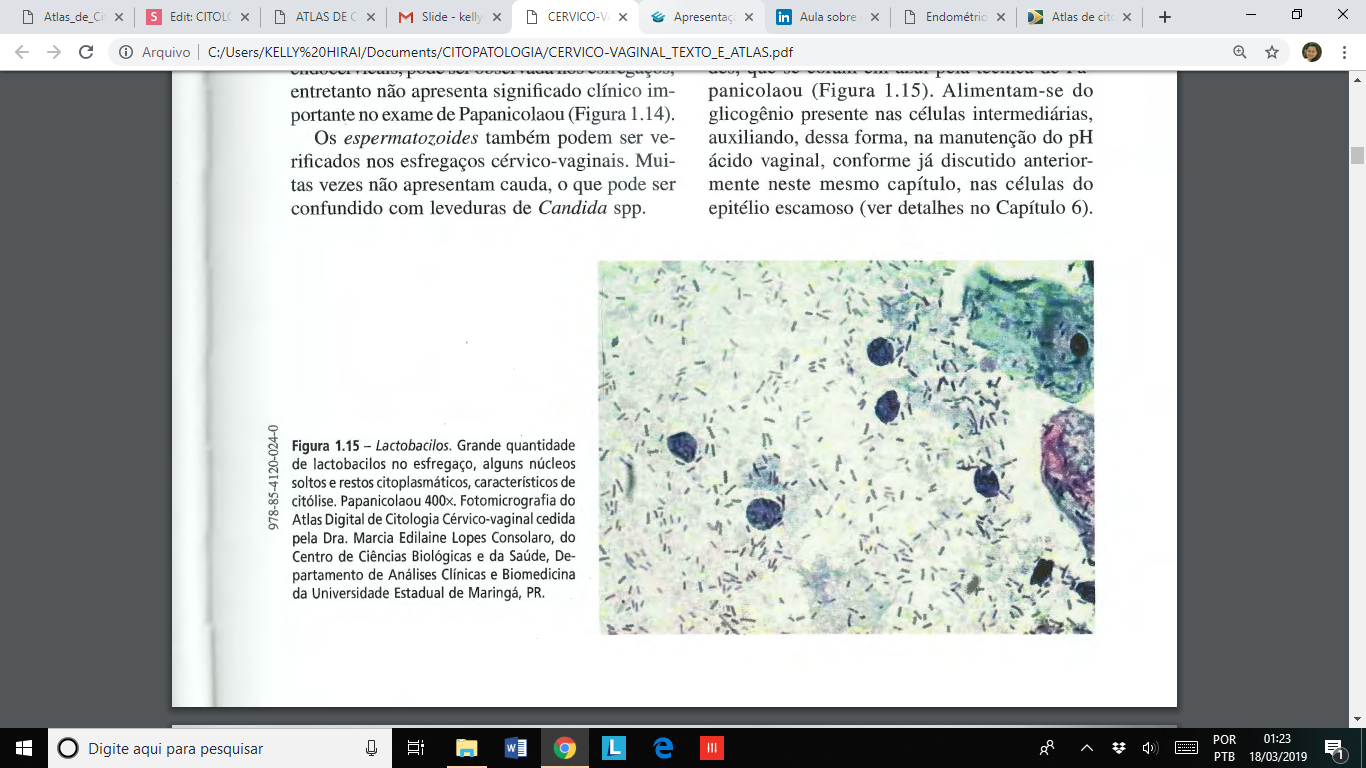
Task: Close the active CERVICO-V tab
Action: [x=622, y=17]
